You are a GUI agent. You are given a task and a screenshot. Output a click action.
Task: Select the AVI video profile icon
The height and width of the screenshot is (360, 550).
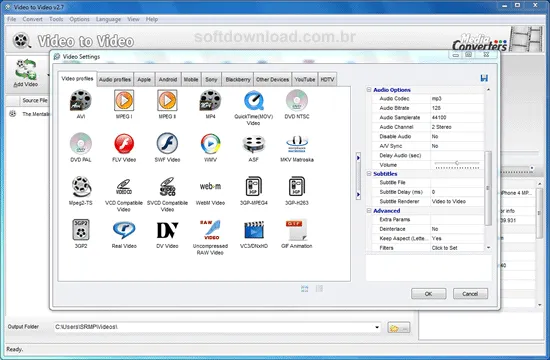pos(81,100)
